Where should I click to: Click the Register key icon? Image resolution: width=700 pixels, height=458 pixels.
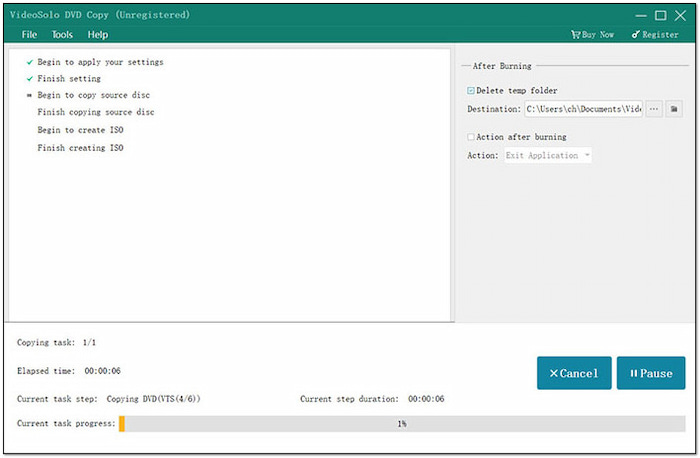[636, 35]
